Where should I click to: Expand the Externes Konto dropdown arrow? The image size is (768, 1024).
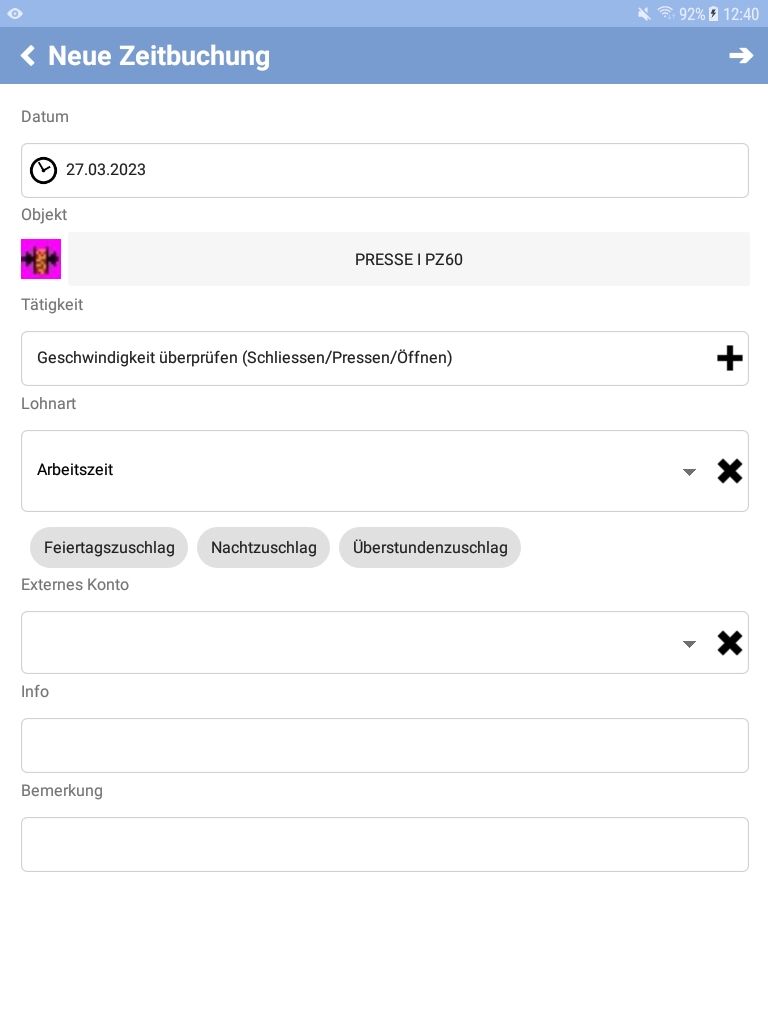689,645
